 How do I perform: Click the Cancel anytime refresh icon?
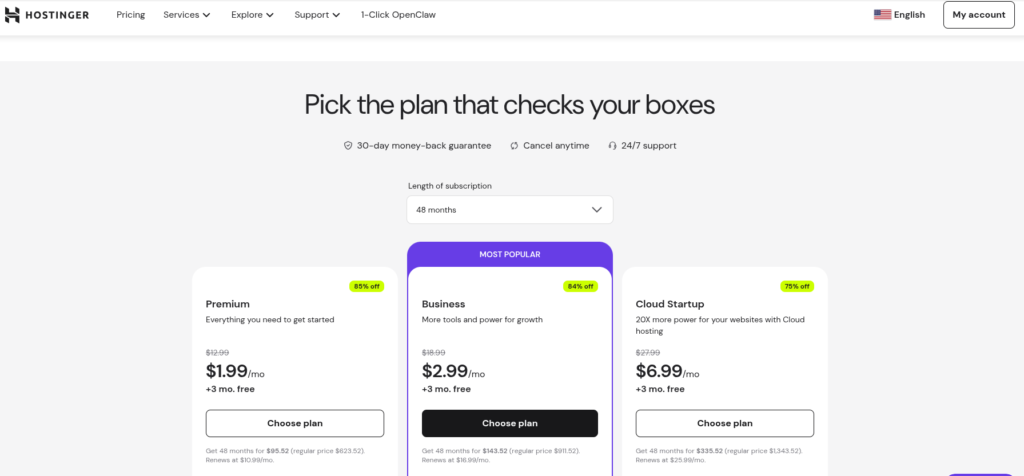(x=514, y=145)
